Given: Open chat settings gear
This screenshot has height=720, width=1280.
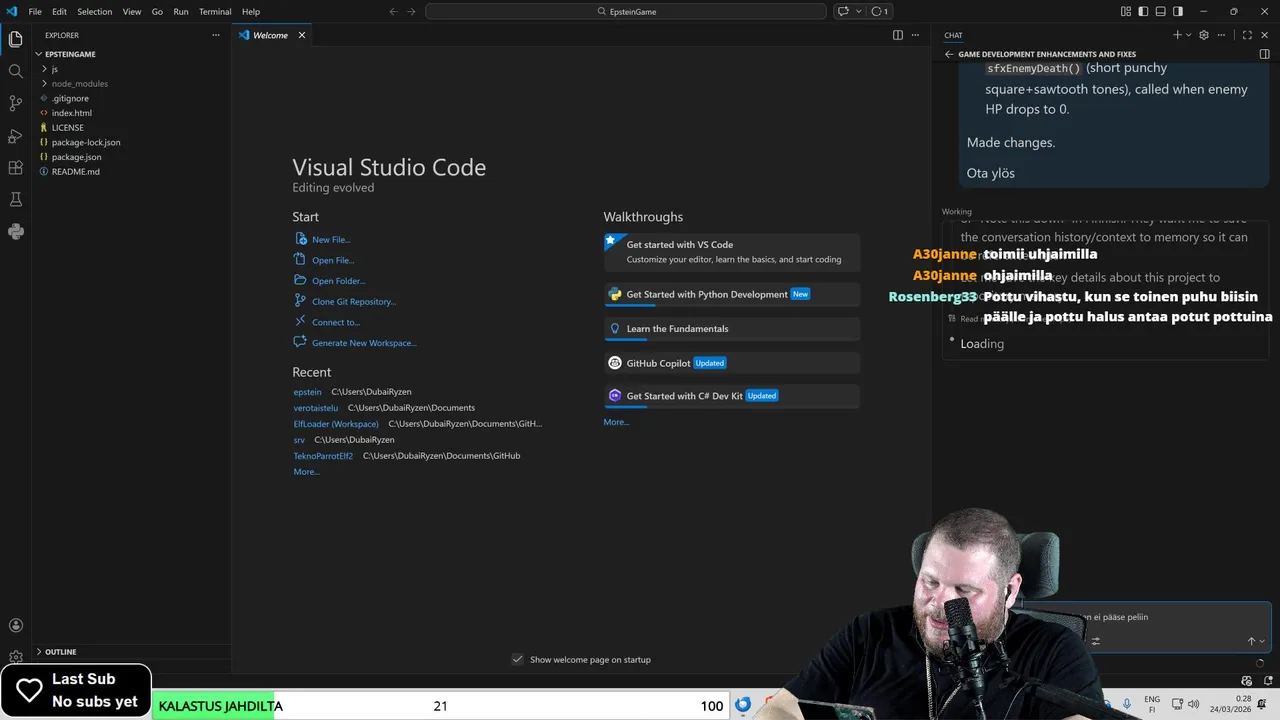Looking at the screenshot, I should click(x=1204, y=35).
